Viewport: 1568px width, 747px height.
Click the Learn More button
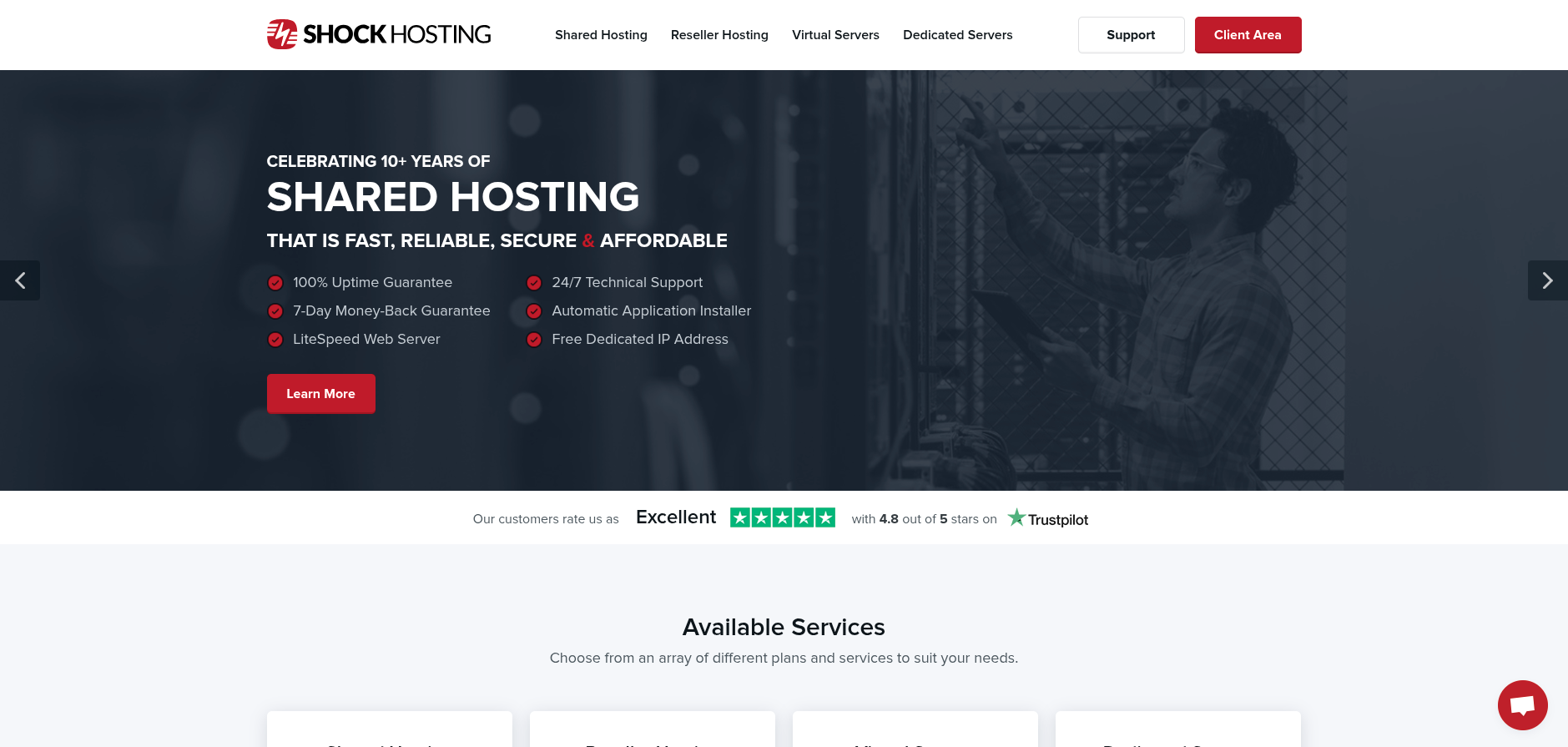[x=320, y=394]
